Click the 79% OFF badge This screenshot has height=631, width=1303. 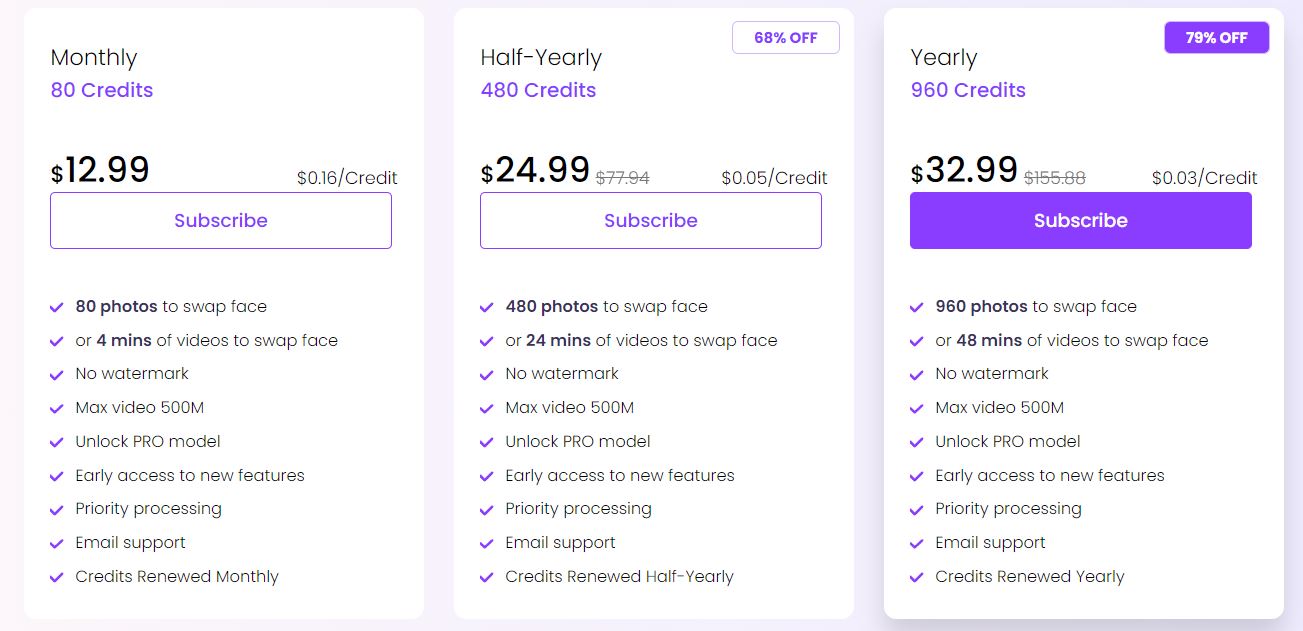(1216, 38)
